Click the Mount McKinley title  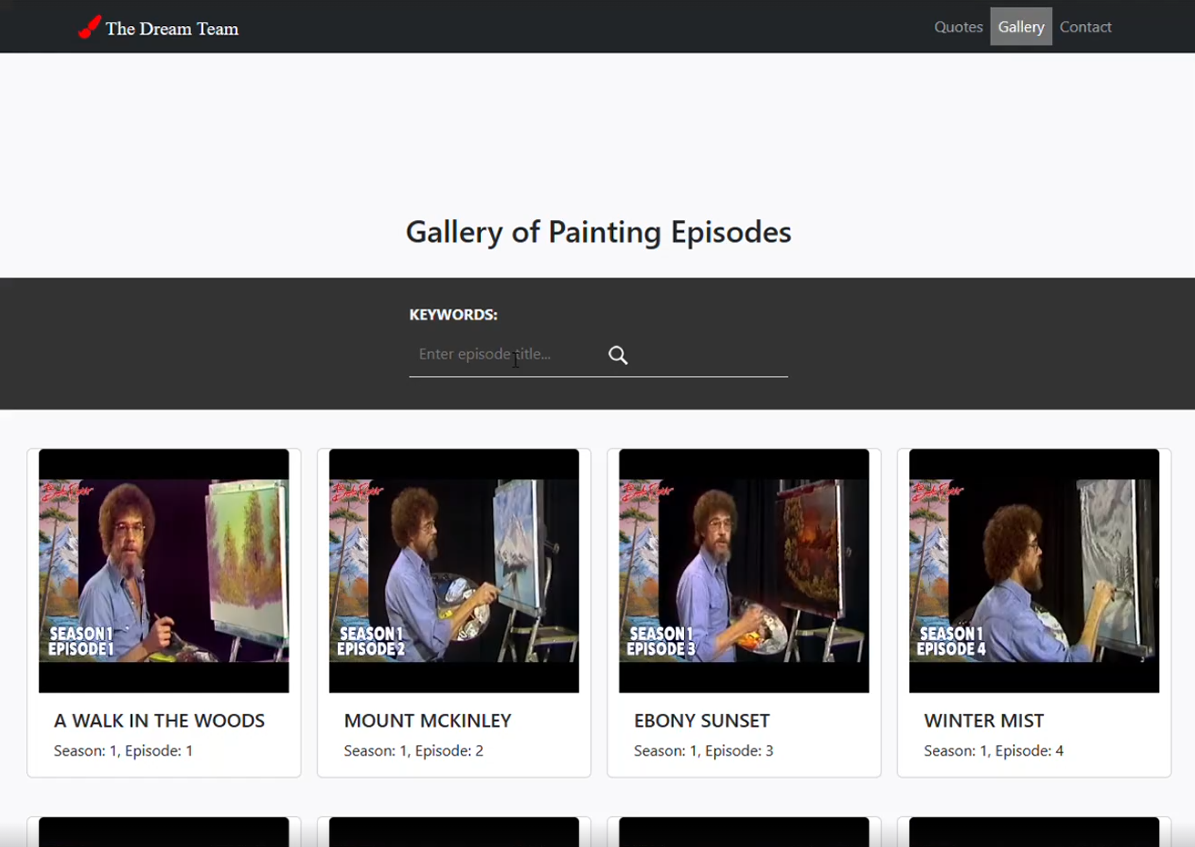[428, 720]
